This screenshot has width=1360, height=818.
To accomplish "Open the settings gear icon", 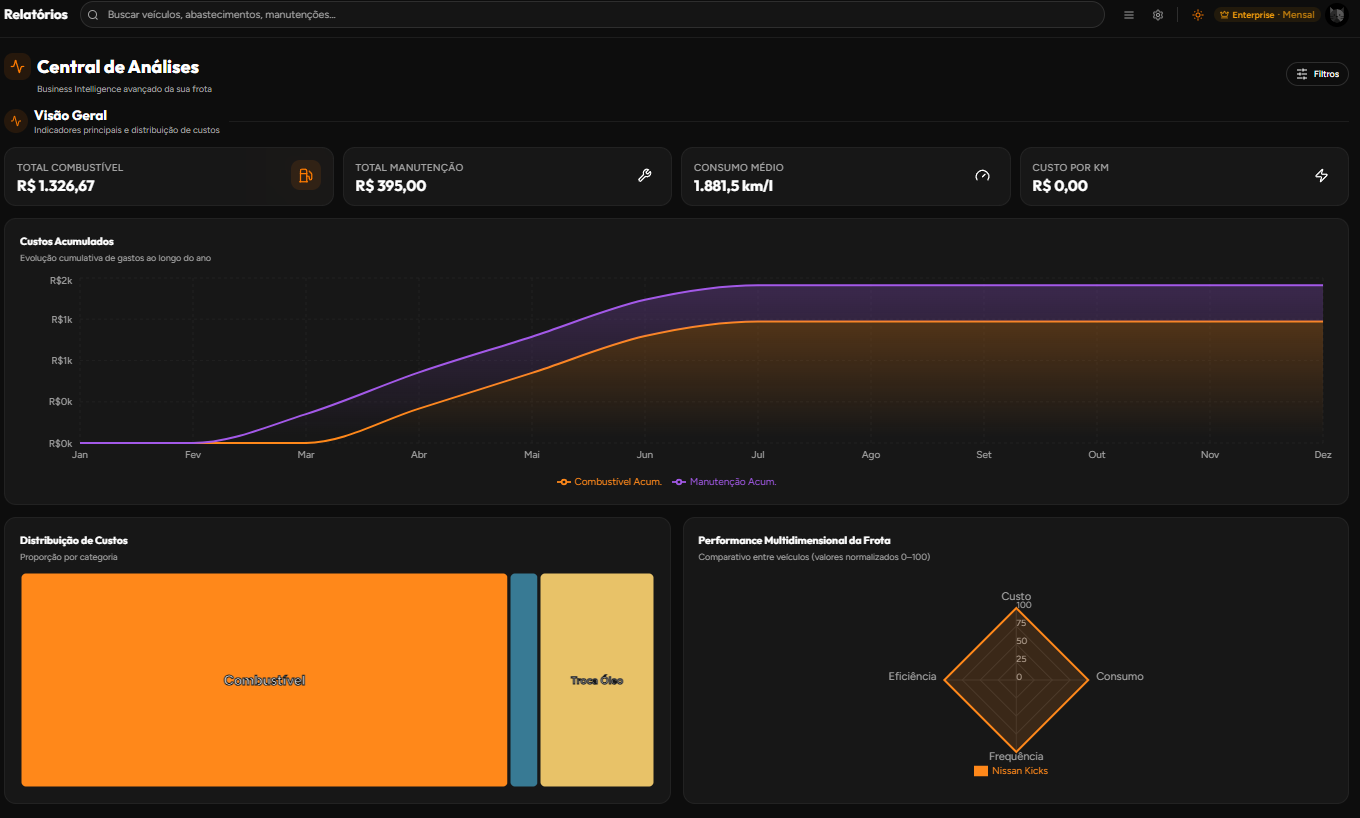I will click(x=1158, y=15).
